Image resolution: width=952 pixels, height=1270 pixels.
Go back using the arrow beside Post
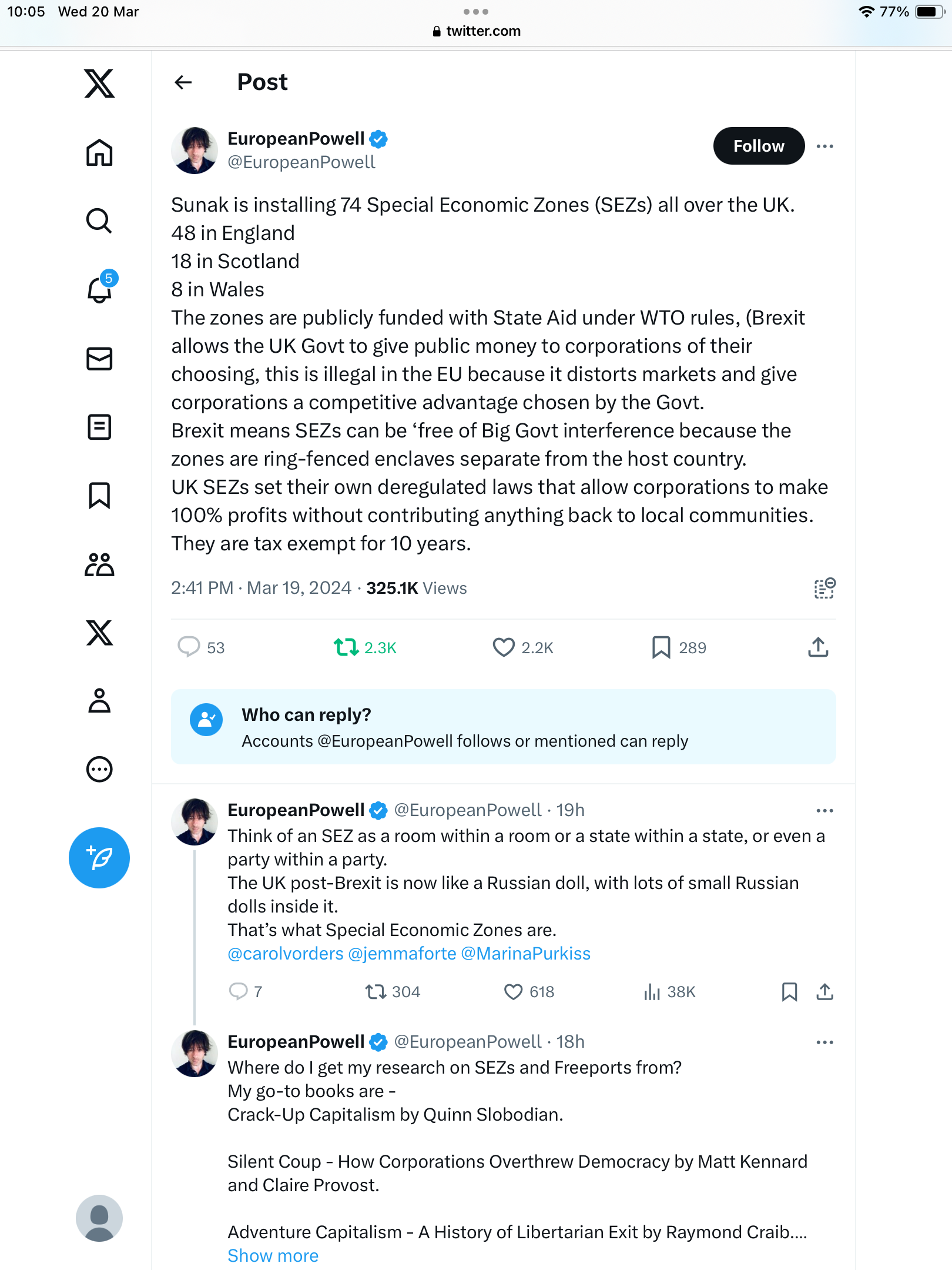tap(183, 82)
